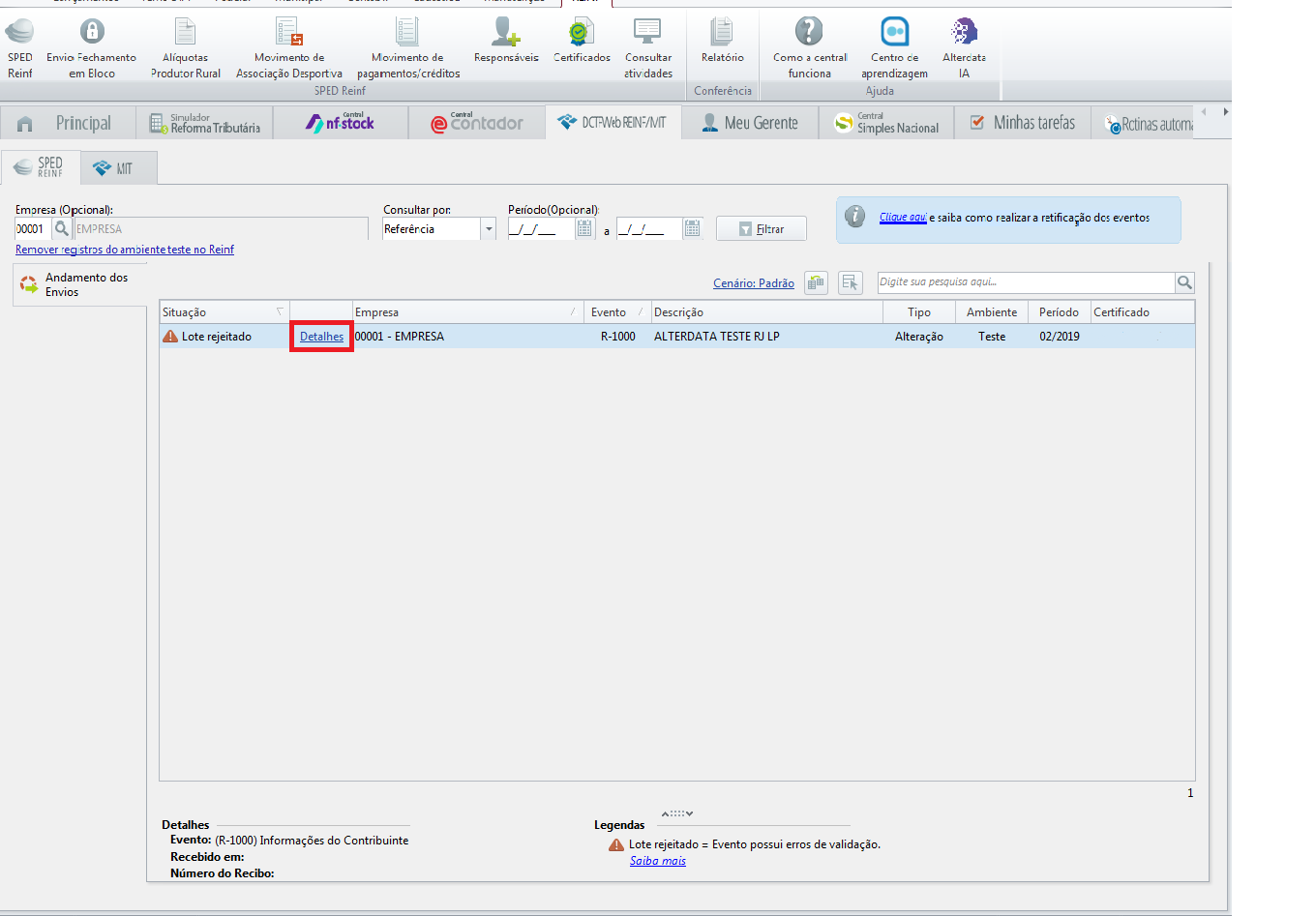Select the DCTFWeb REINF/MIT tab
Screen dimensions: 1316x916
click(x=613, y=123)
